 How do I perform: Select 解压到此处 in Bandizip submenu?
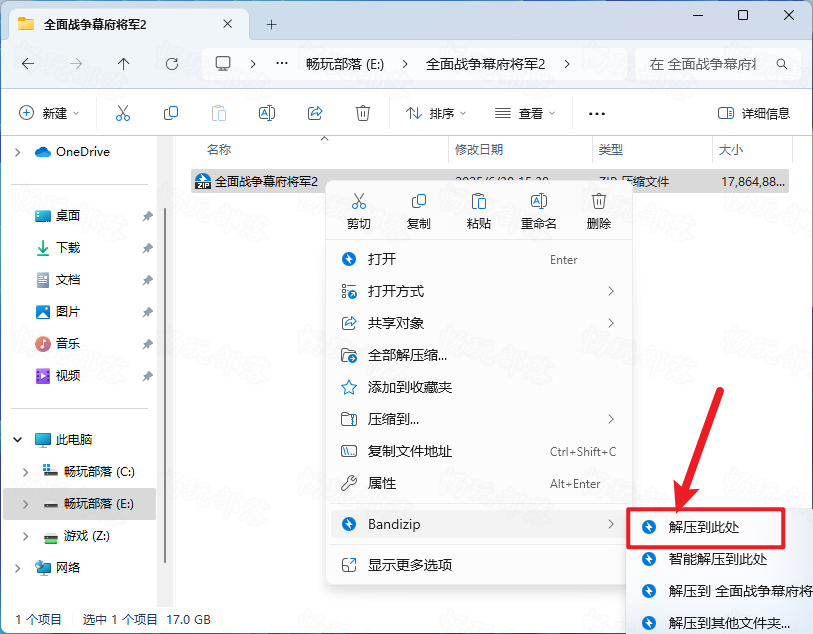coord(705,528)
